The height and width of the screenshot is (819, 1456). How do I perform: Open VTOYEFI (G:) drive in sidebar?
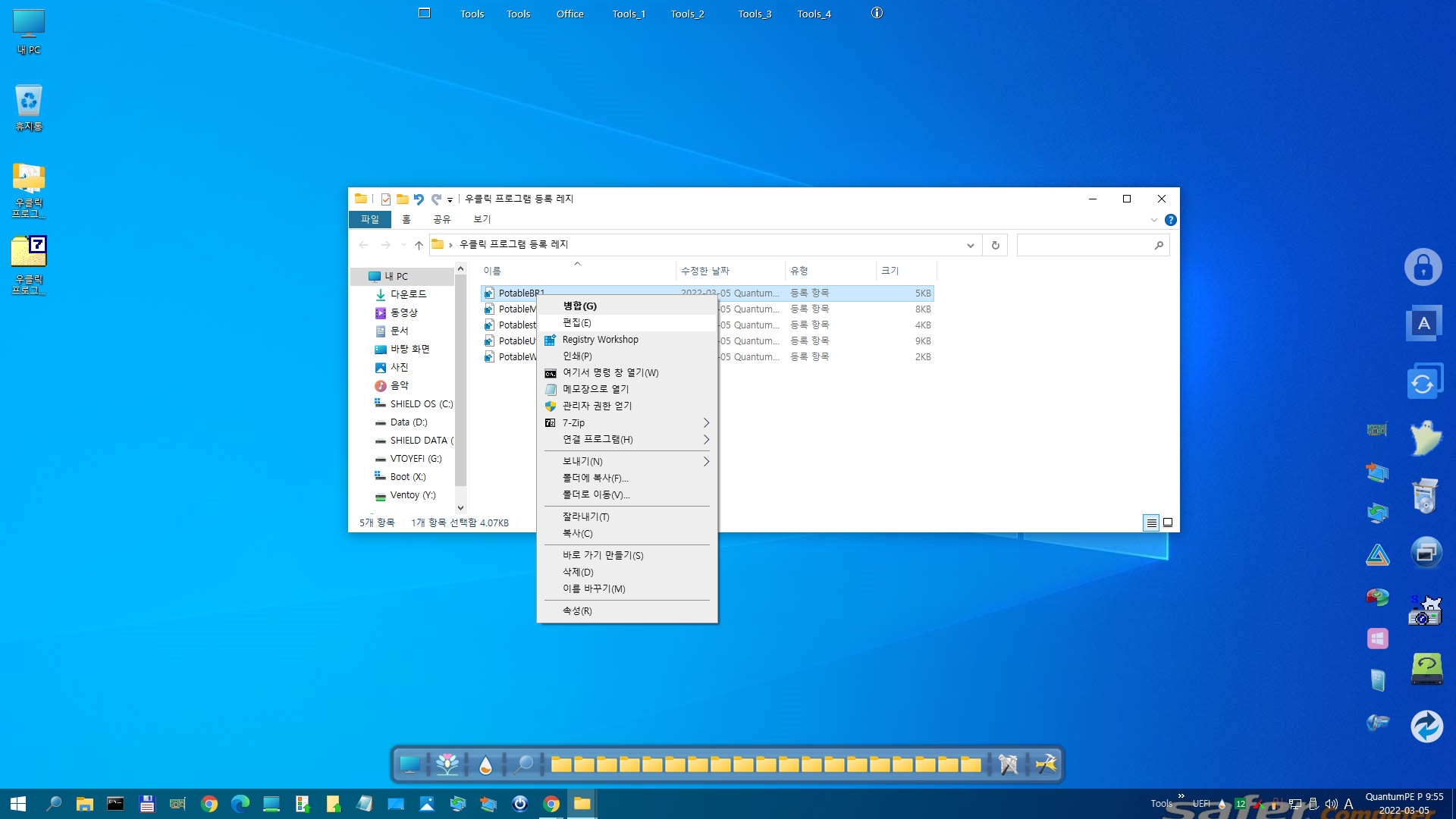[x=416, y=459]
